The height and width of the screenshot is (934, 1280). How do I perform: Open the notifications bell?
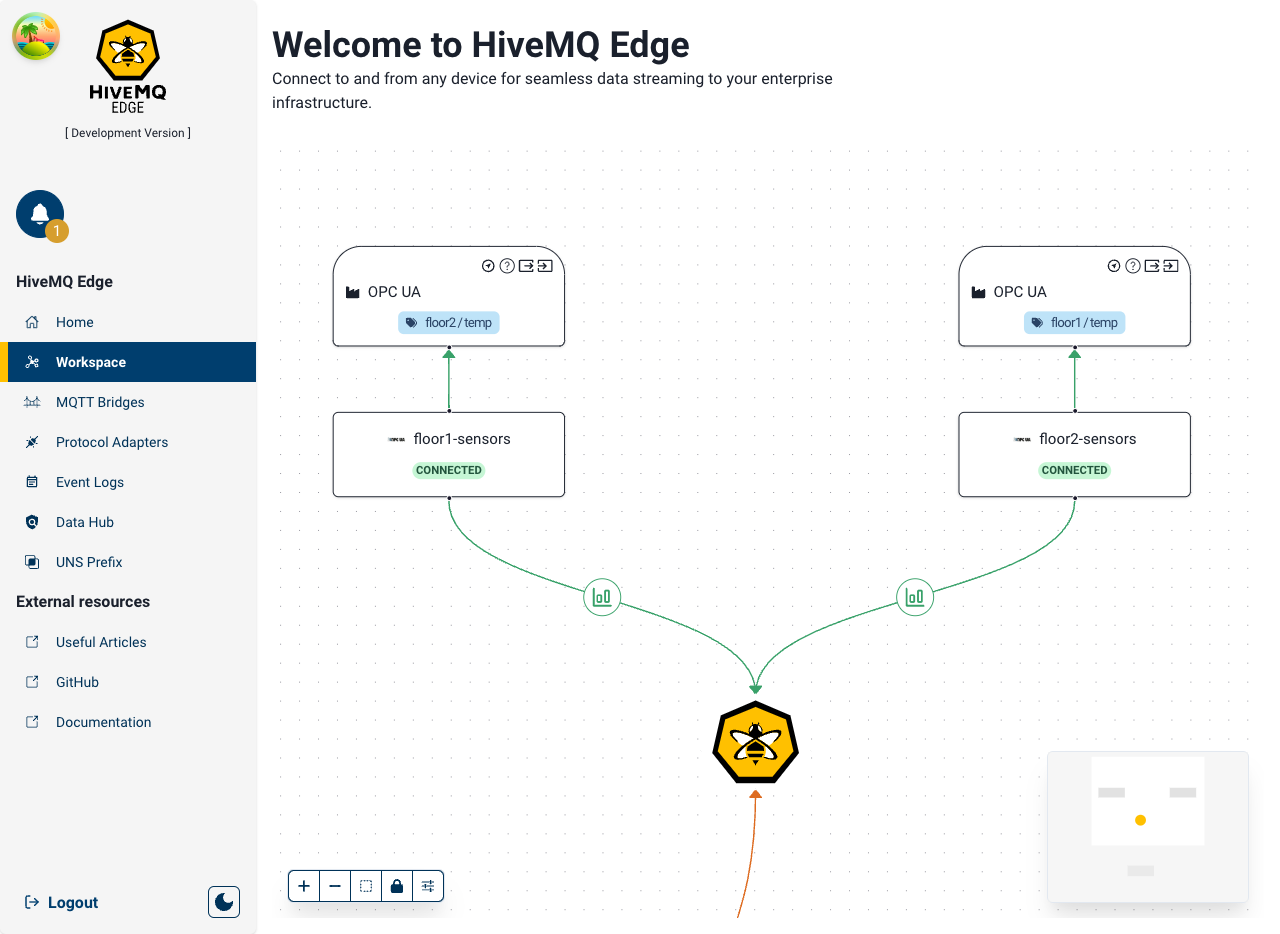(x=40, y=214)
